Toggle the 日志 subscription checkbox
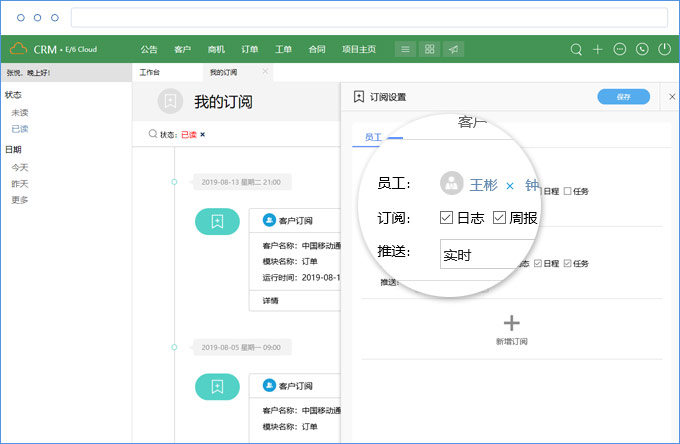 [x=447, y=218]
